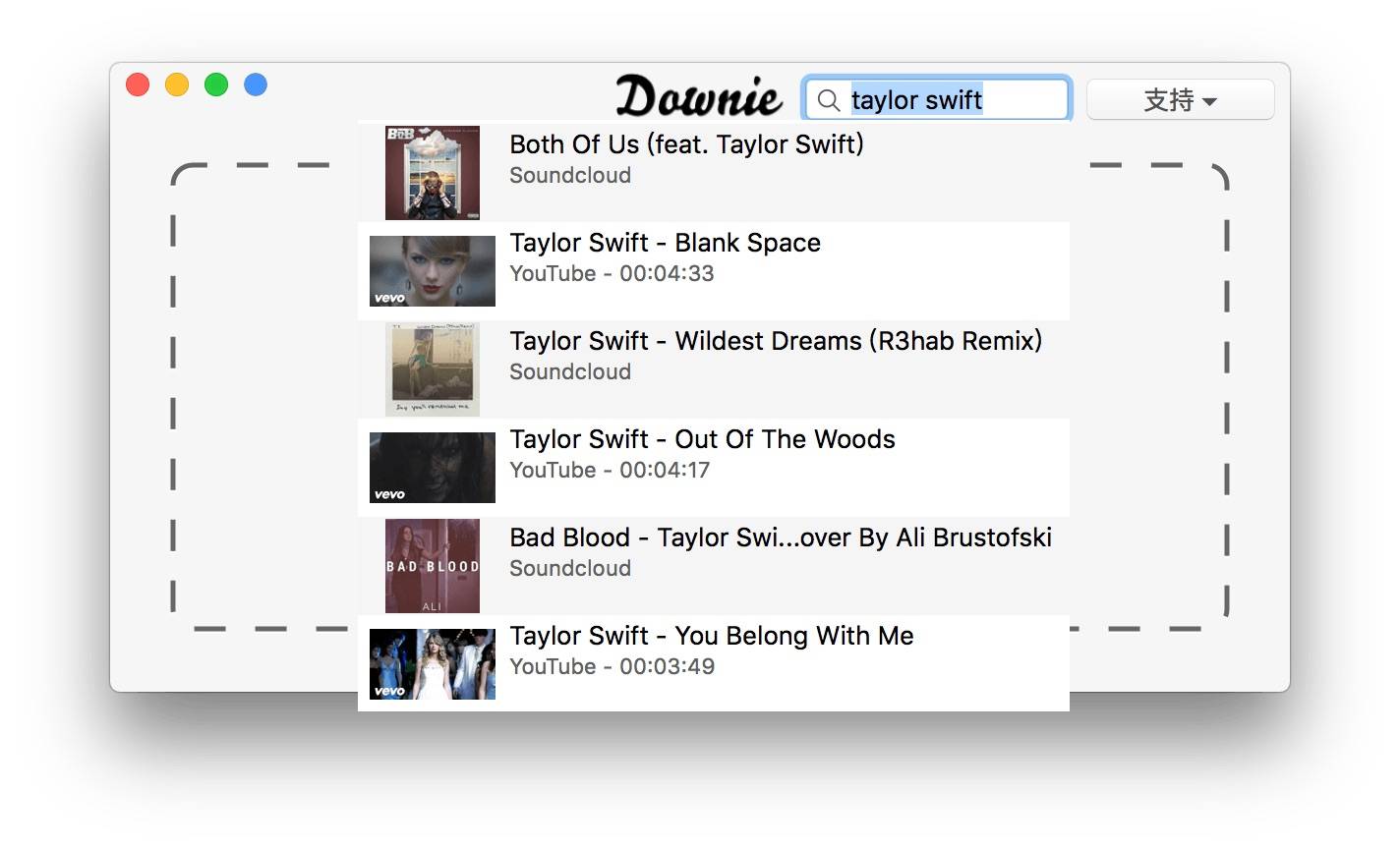Screen dimensions: 1400x849
Task: Click the Both Of Us album cover
Action: tap(433, 173)
